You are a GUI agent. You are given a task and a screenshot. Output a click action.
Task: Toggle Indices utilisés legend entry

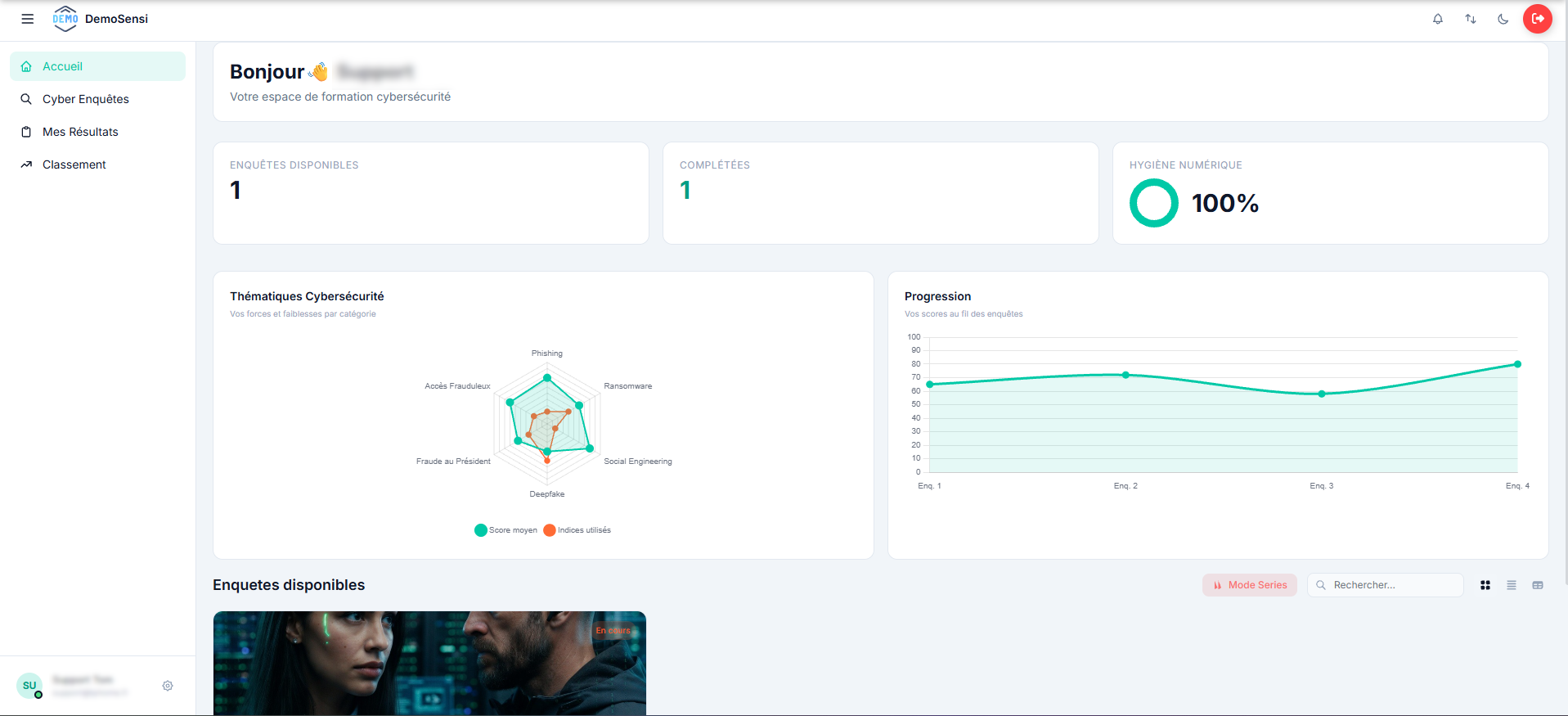(x=577, y=530)
